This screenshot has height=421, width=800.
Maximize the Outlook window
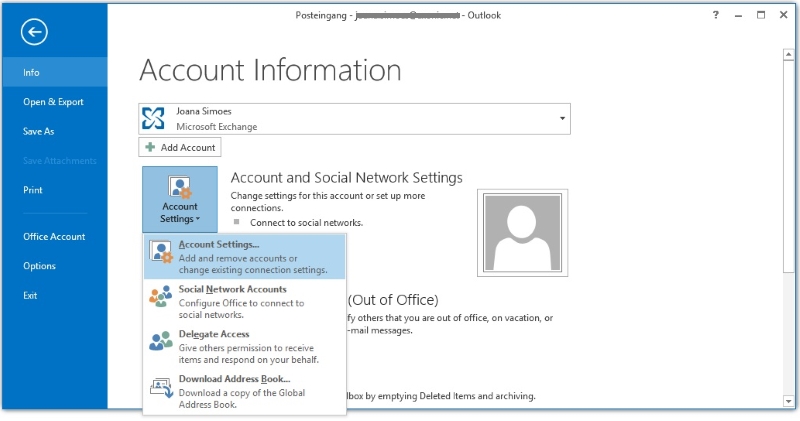(761, 15)
